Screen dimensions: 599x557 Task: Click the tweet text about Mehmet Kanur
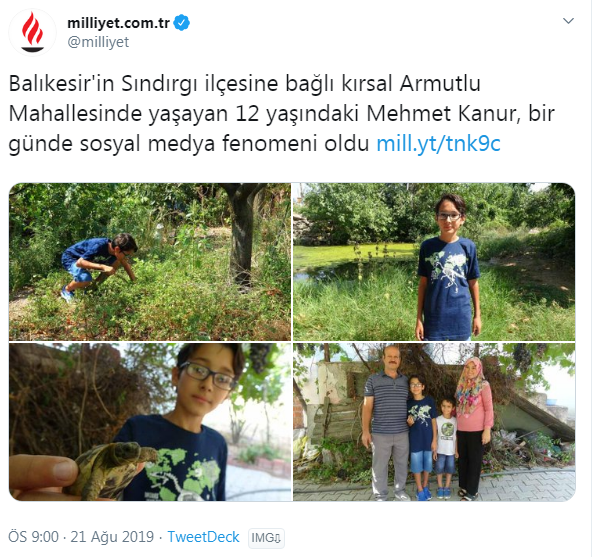click(x=281, y=113)
